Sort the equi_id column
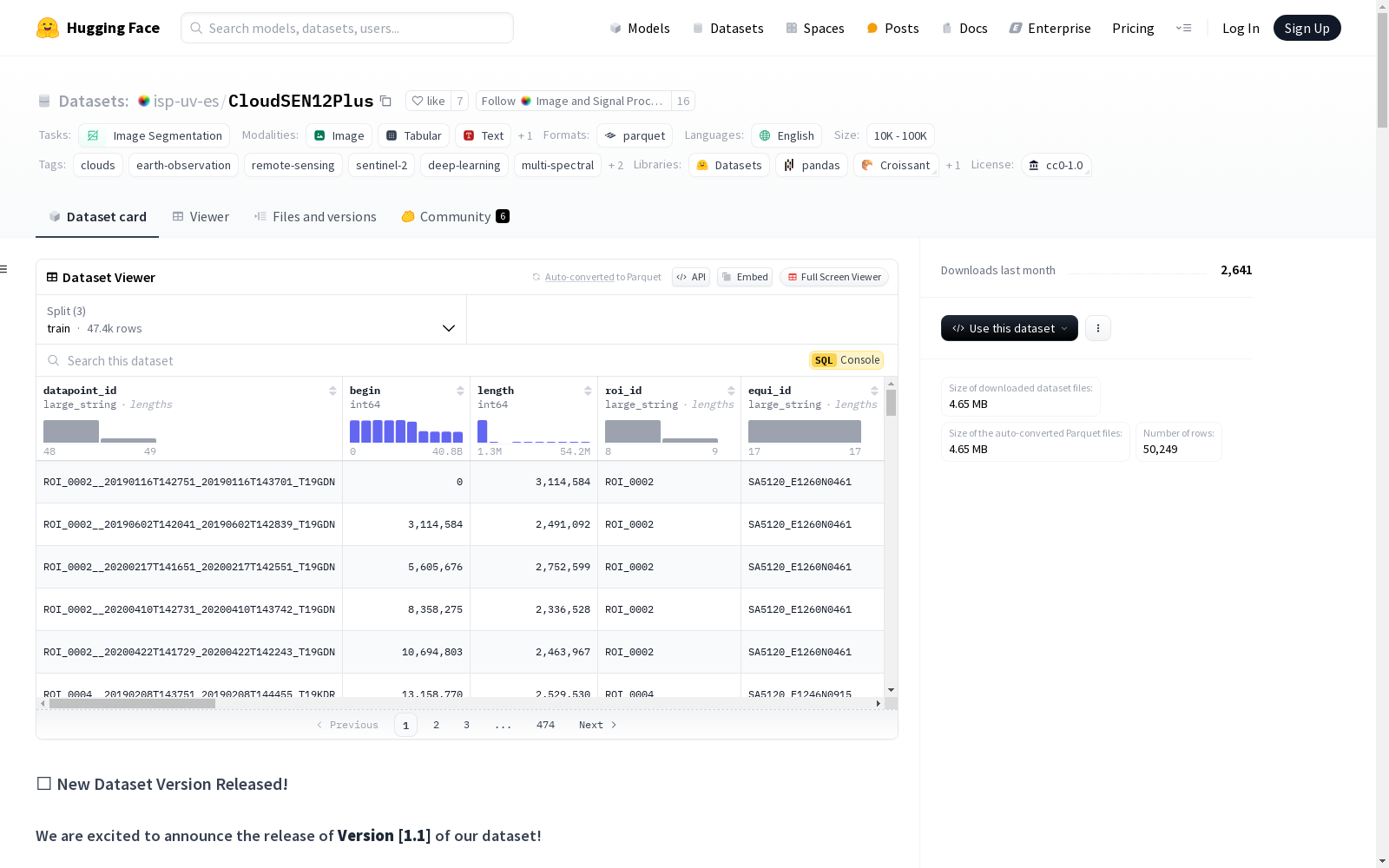This screenshot has height=868, width=1389. (874, 391)
